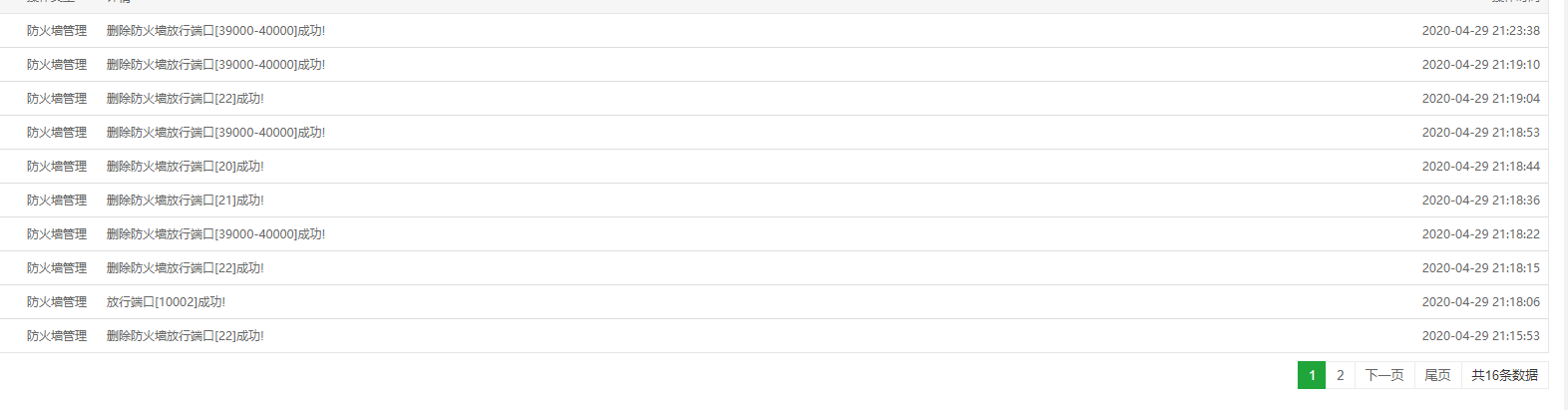This screenshot has height=410, width=1568.
Task: Click the timestamp 2020-04-29 21:18:44
Action: click(1481, 167)
